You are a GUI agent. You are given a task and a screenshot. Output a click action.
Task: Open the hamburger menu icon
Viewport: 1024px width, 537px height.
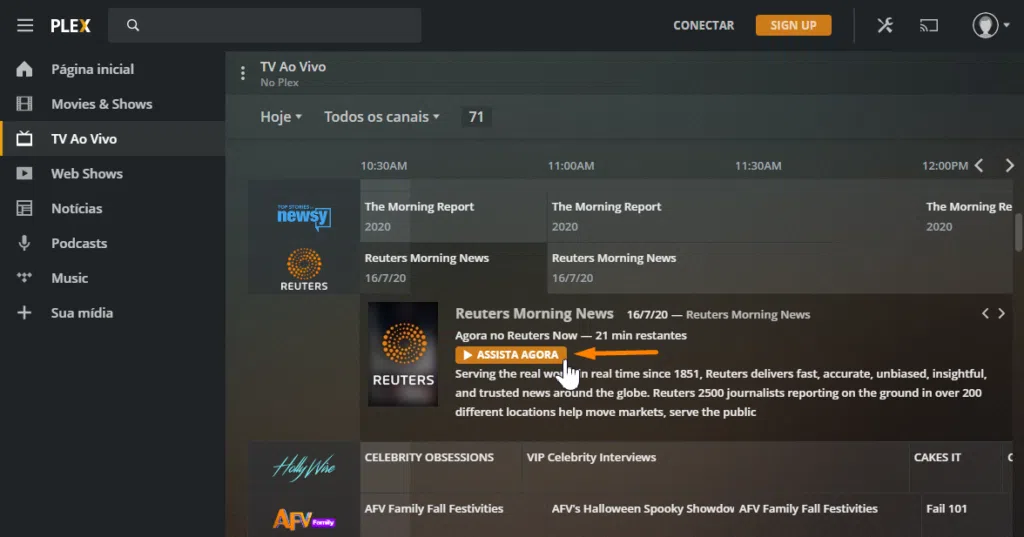25,26
